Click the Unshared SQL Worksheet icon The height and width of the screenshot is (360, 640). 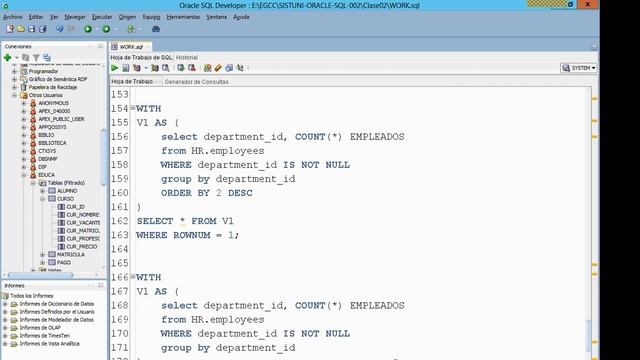pyautogui.click(x=207, y=68)
